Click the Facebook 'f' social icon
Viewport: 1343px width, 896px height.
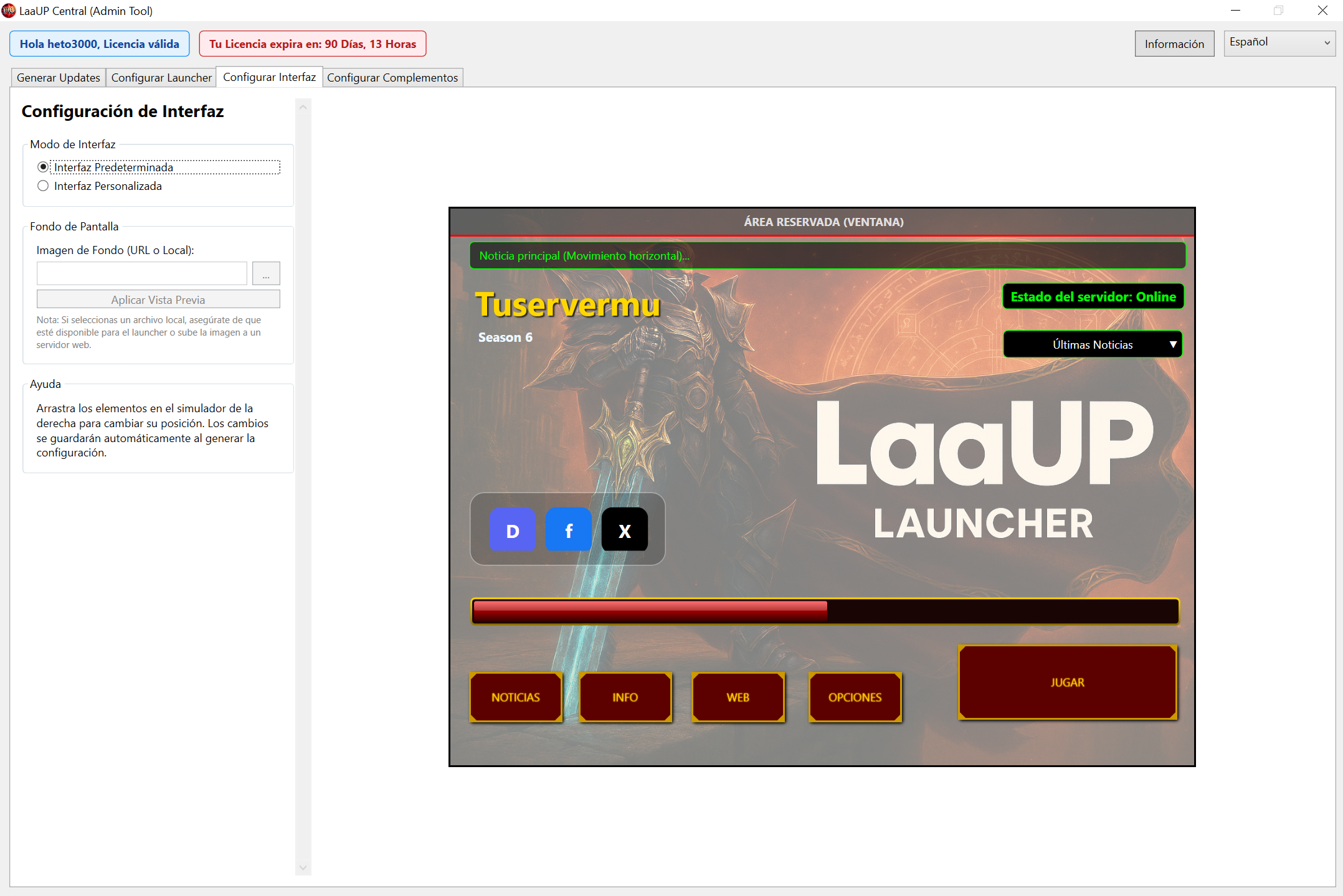point(568,530)
